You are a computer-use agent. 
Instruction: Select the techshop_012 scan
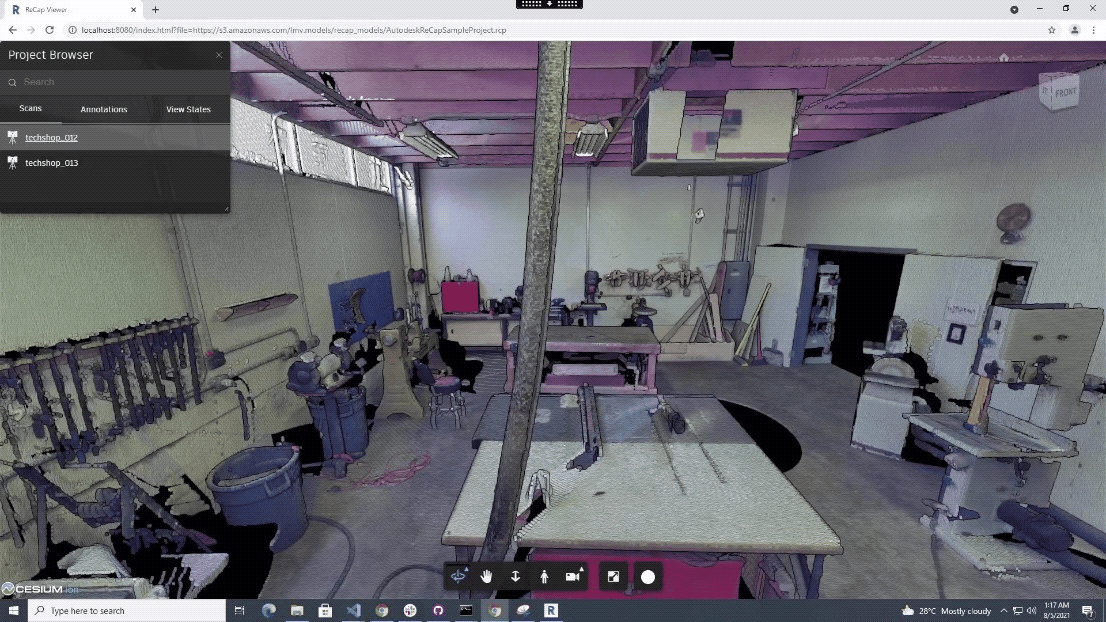(x=51, y=137)
